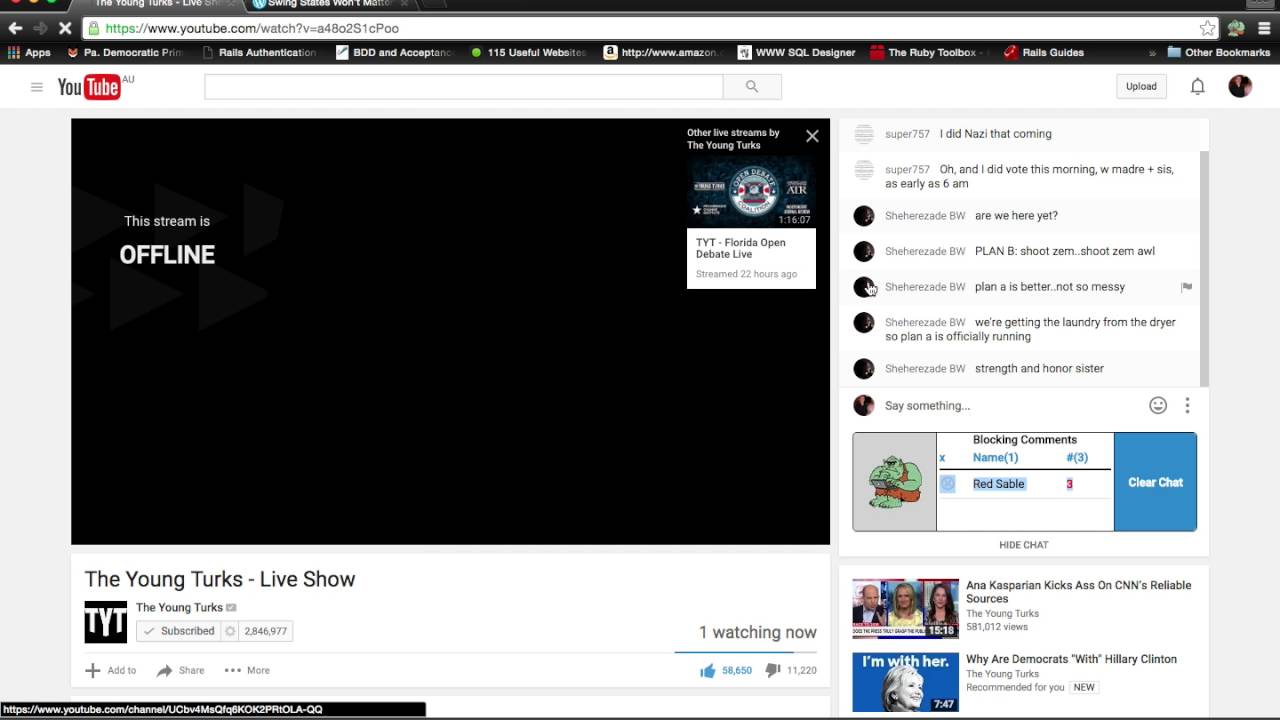This screenshot has width=1280, height=720.
Task: Open the Amazon bookmark
Action: pyautogui.click(x=660, y=52)
